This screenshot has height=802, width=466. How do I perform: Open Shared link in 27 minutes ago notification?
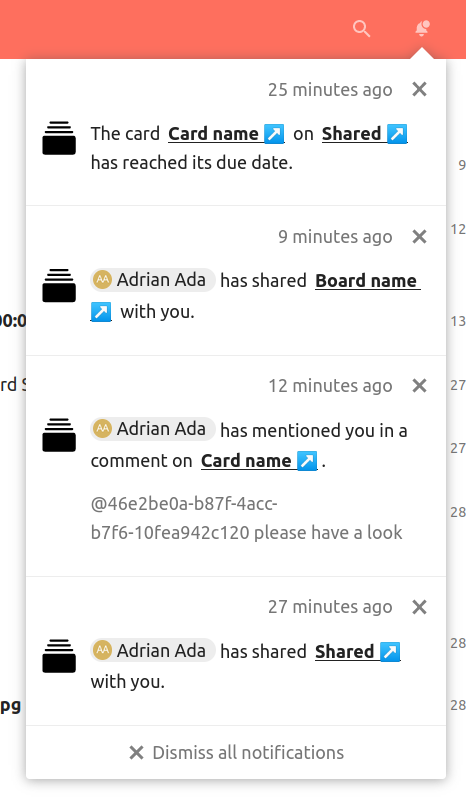(x=358, y=652)
